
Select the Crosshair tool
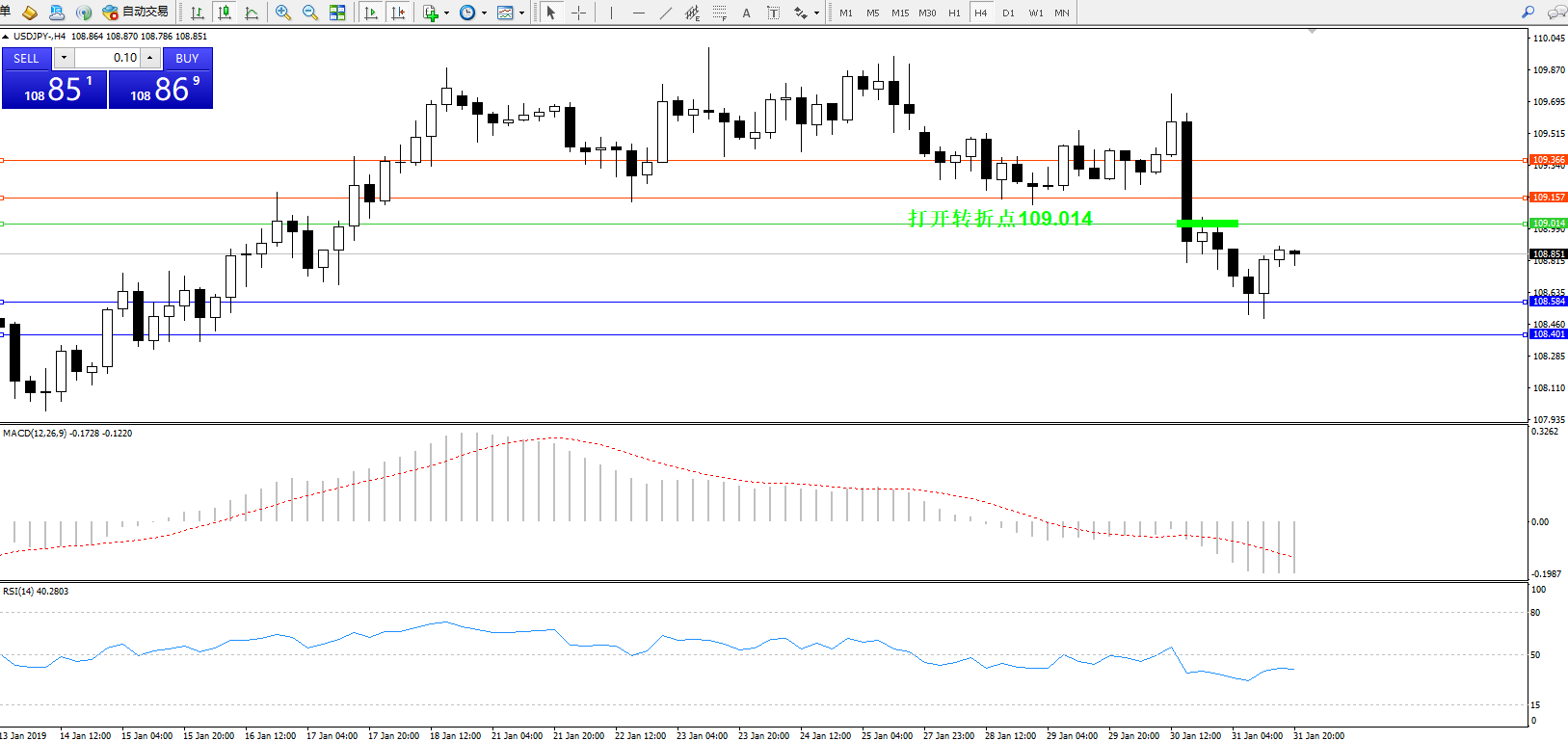point(578,13)
